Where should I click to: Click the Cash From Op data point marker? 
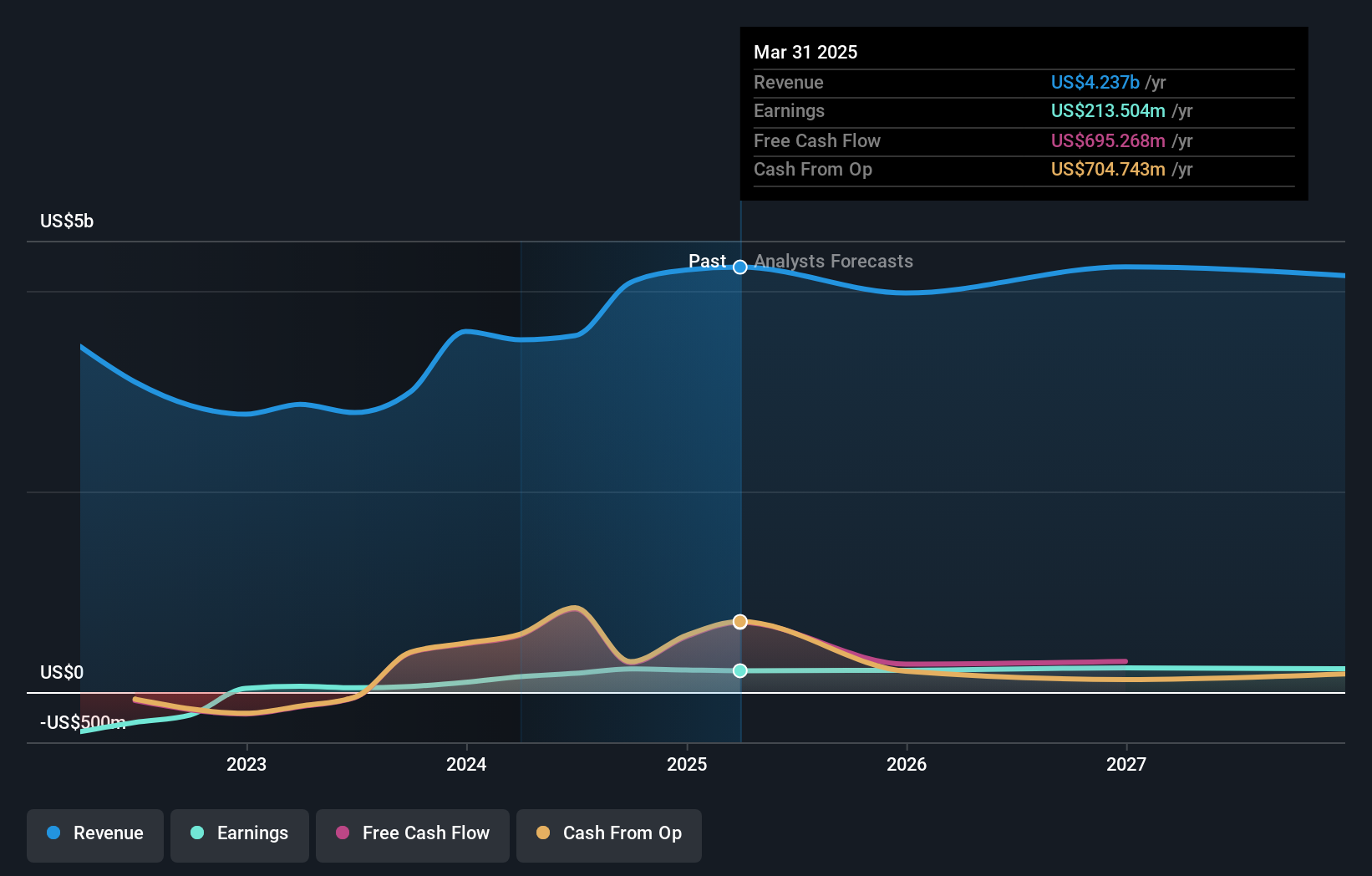(x=740, y=622)
